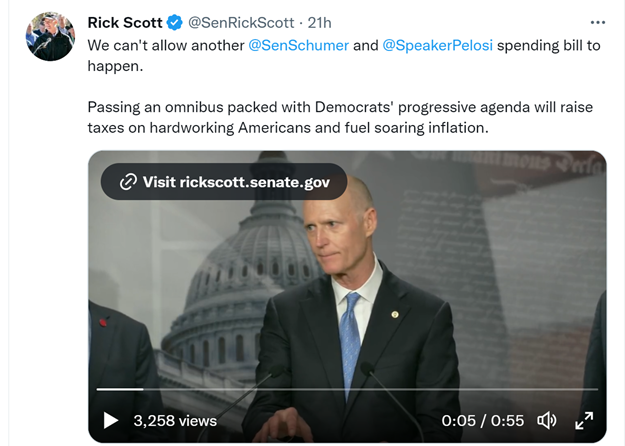Open the three-dot more options menu
625x446 pixels.
(x=597, y=22)
